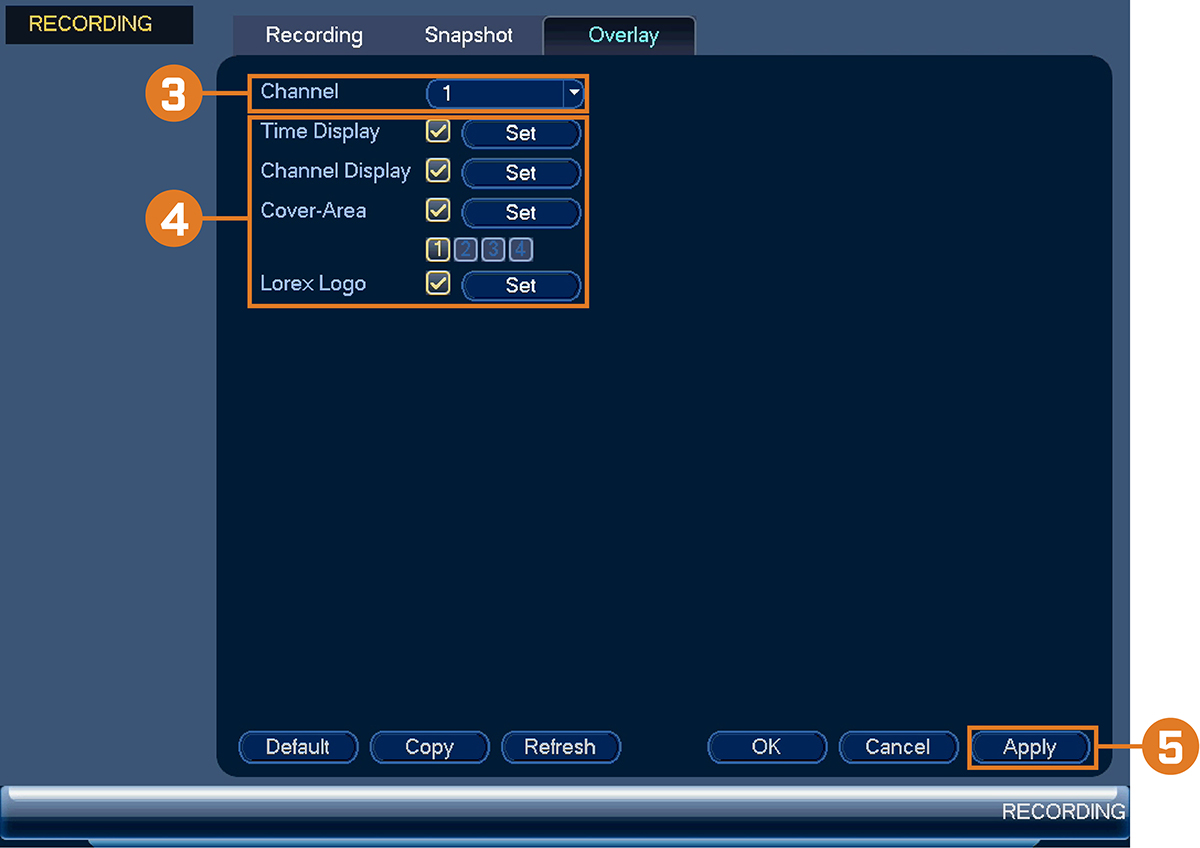
Task: Click the Lorex Logo label
Action: (313, 284)
